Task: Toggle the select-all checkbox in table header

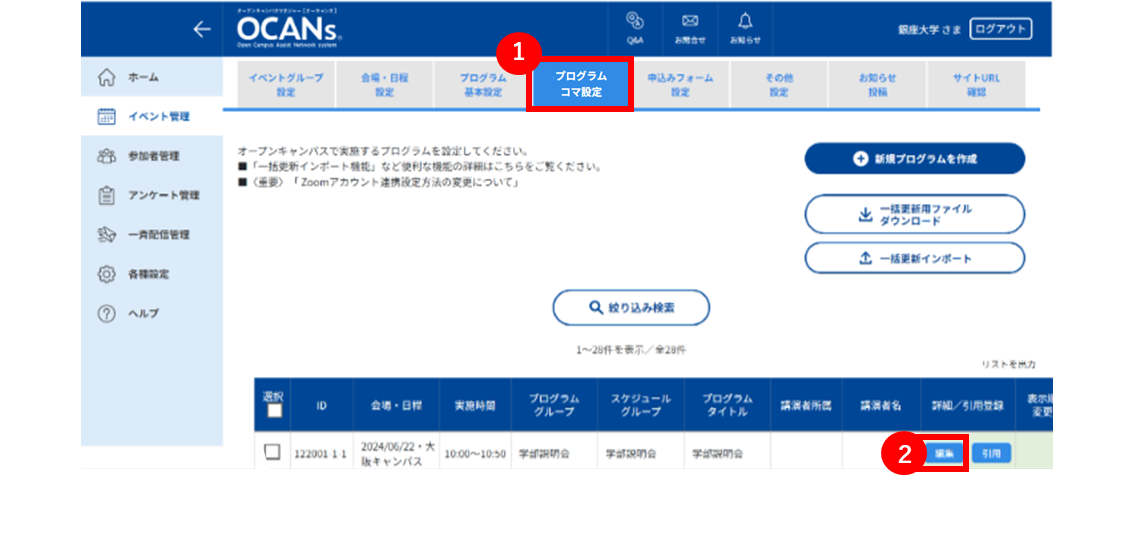Action: (272, 411)
